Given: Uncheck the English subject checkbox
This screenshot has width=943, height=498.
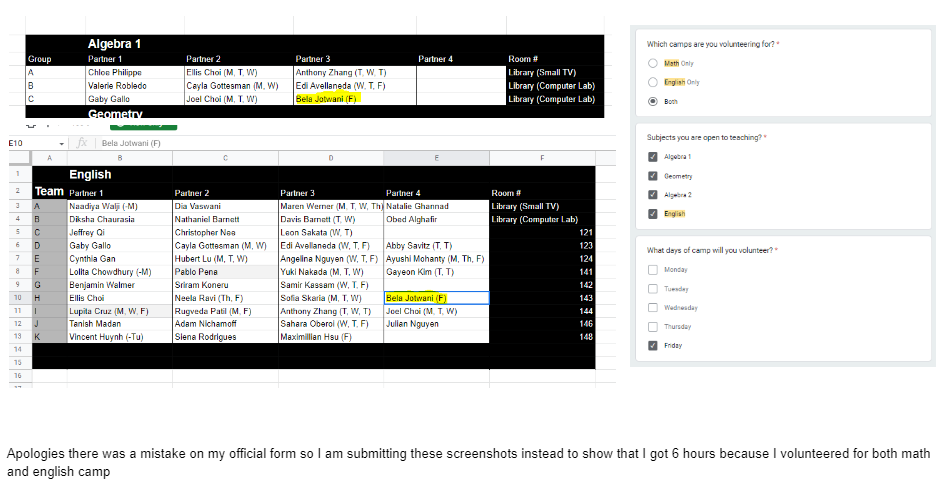Looking at the screenshot, I should coord(653,214).
